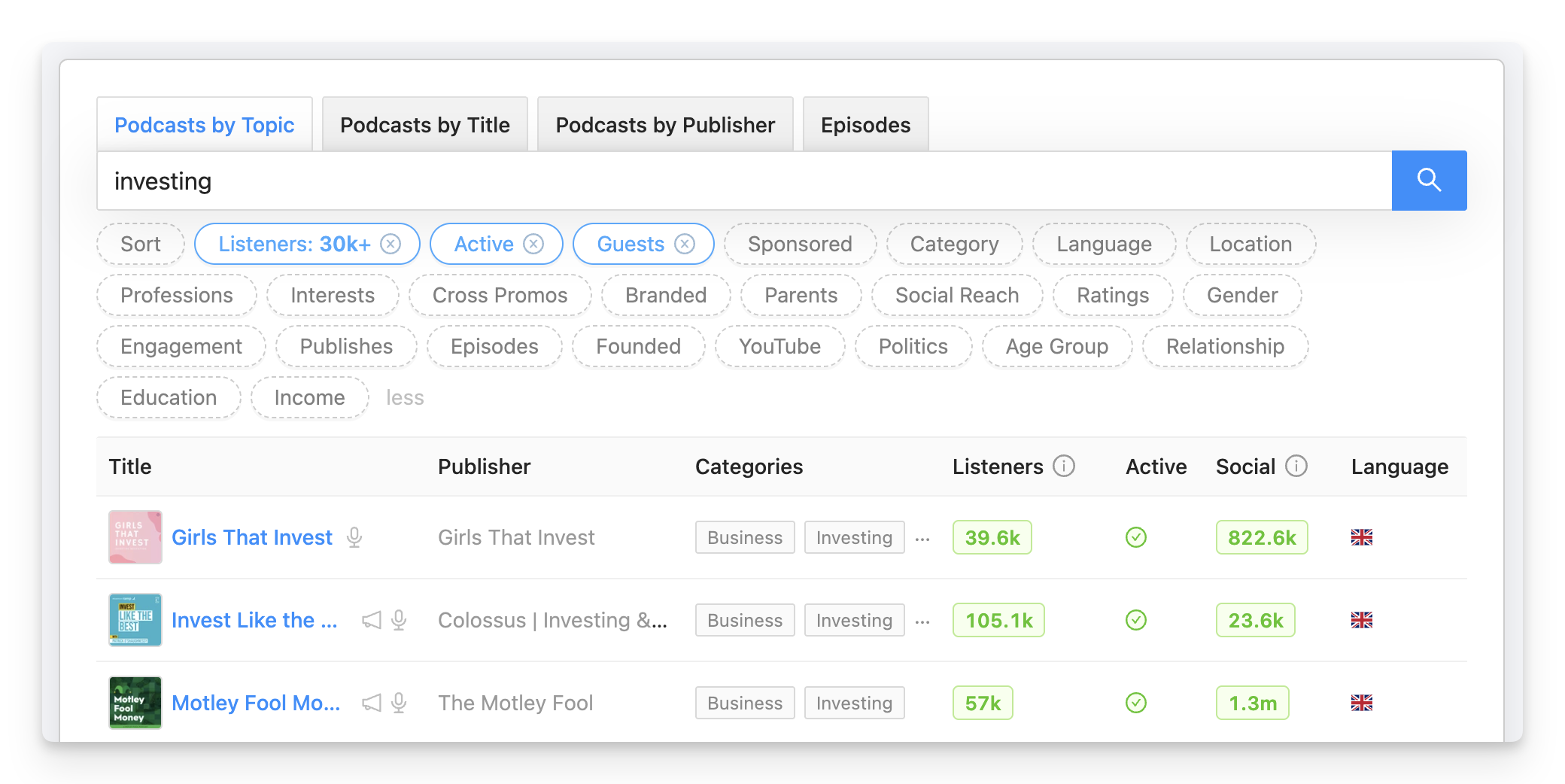Open the YouTube filter

point(780,346)
